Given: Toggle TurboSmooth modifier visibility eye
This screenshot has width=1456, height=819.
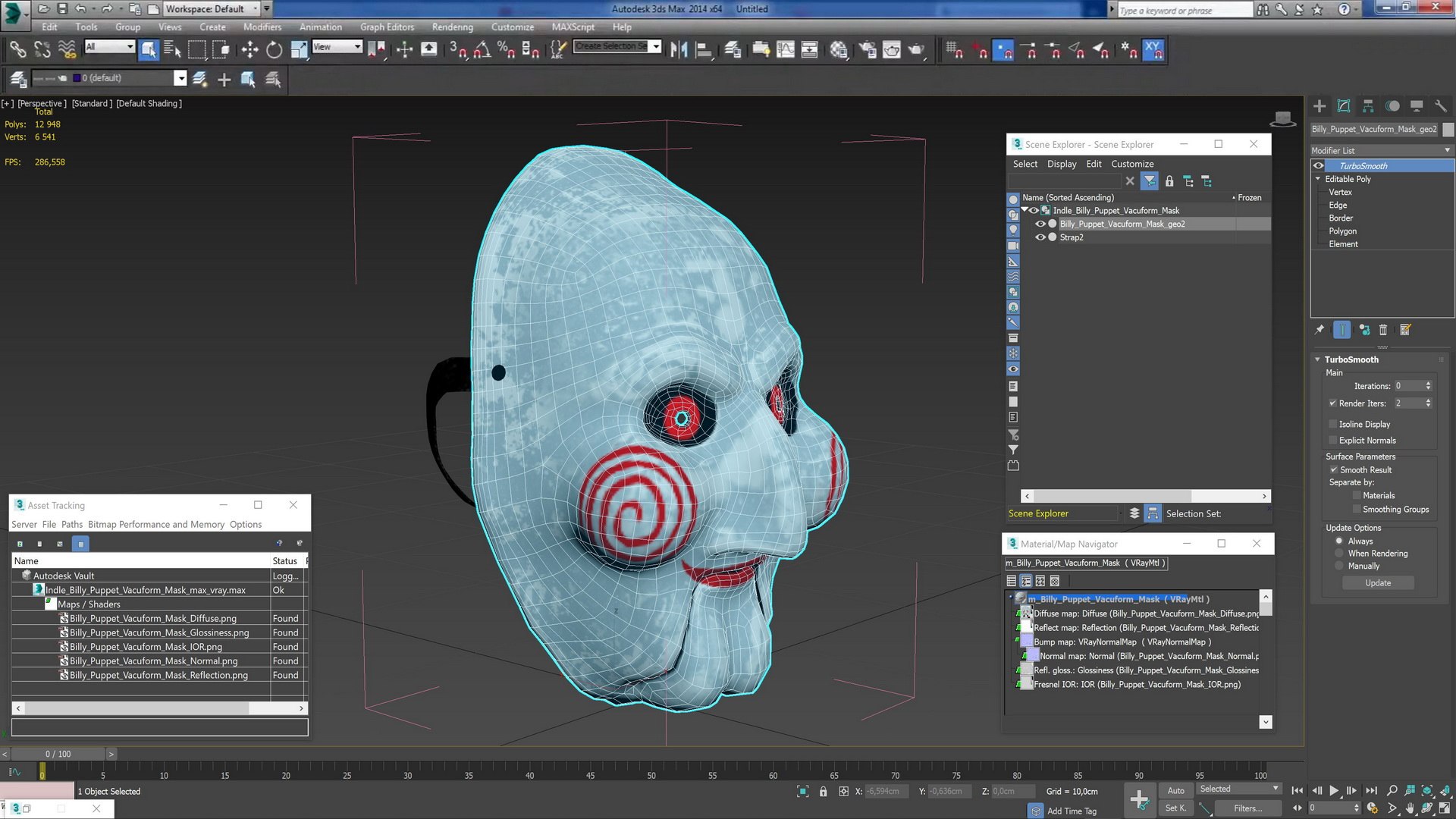Looking at the screenshot, I should tap(1319, 166).
